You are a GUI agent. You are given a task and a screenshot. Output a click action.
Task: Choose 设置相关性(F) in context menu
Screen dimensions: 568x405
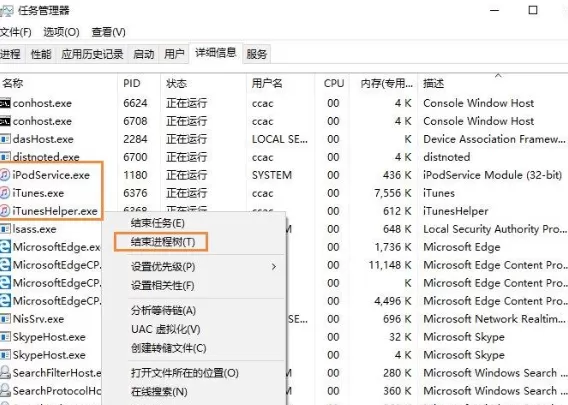coord(163,286)
